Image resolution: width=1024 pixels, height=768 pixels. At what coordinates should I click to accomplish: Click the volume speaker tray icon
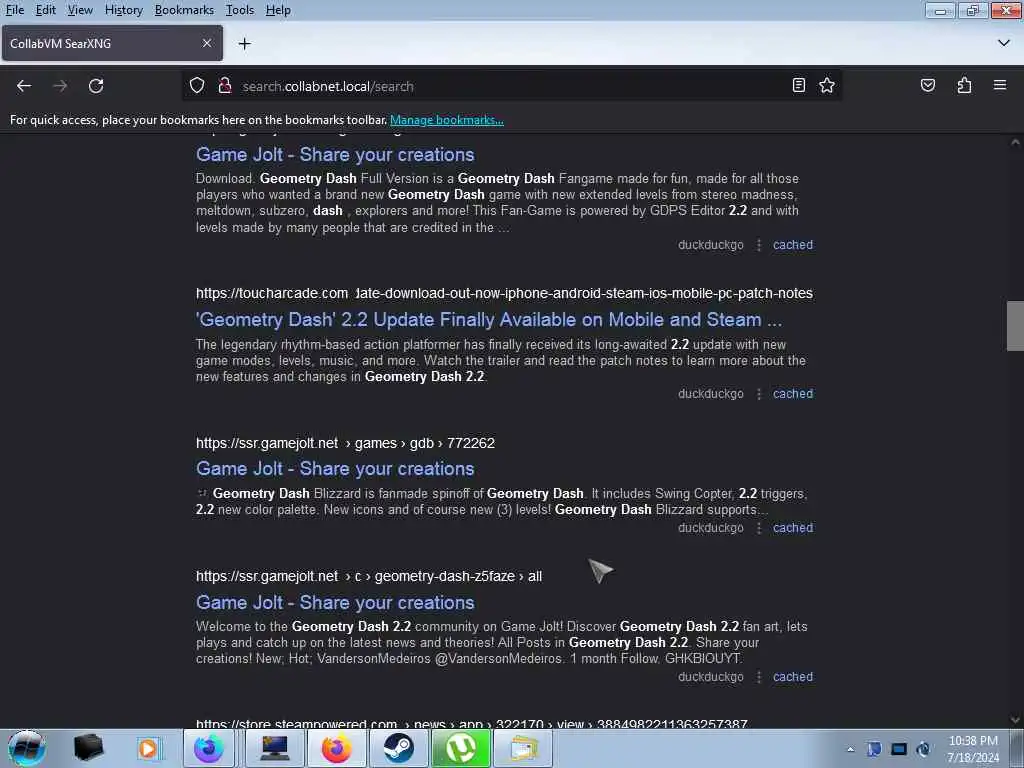tap(923, 749)
